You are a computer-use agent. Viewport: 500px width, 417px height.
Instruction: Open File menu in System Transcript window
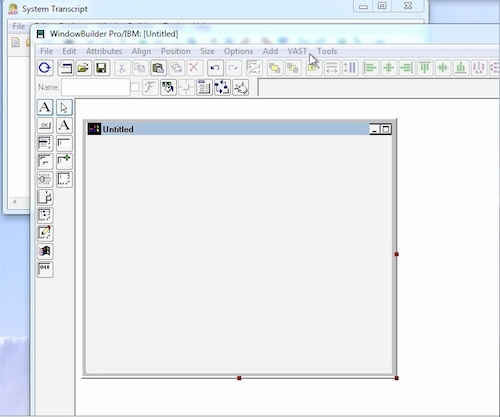pyautogui.click(x=19, y=26)
